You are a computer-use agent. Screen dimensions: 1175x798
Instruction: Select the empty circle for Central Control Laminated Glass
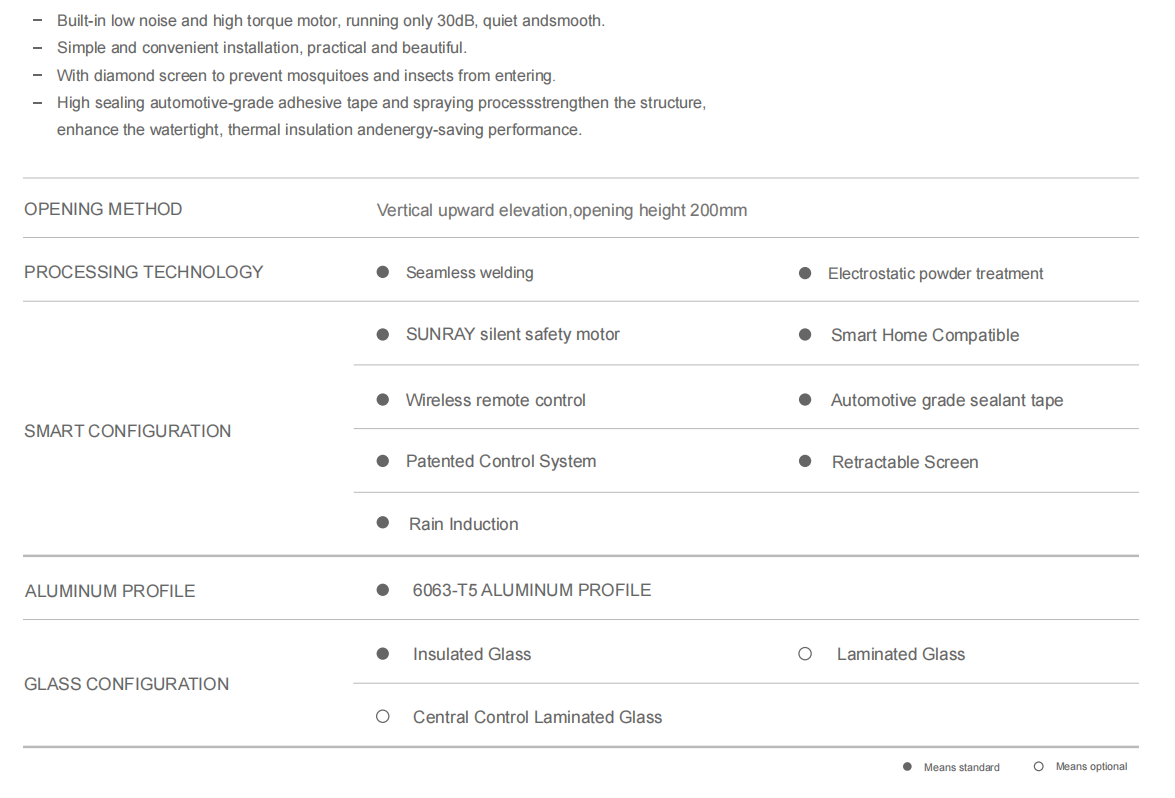[383, 716]
